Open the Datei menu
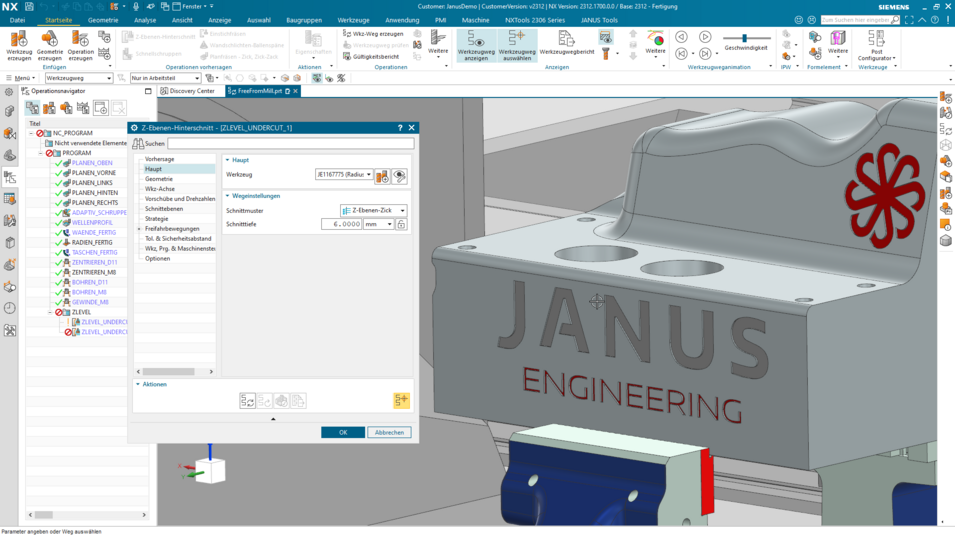 (18, 20)
